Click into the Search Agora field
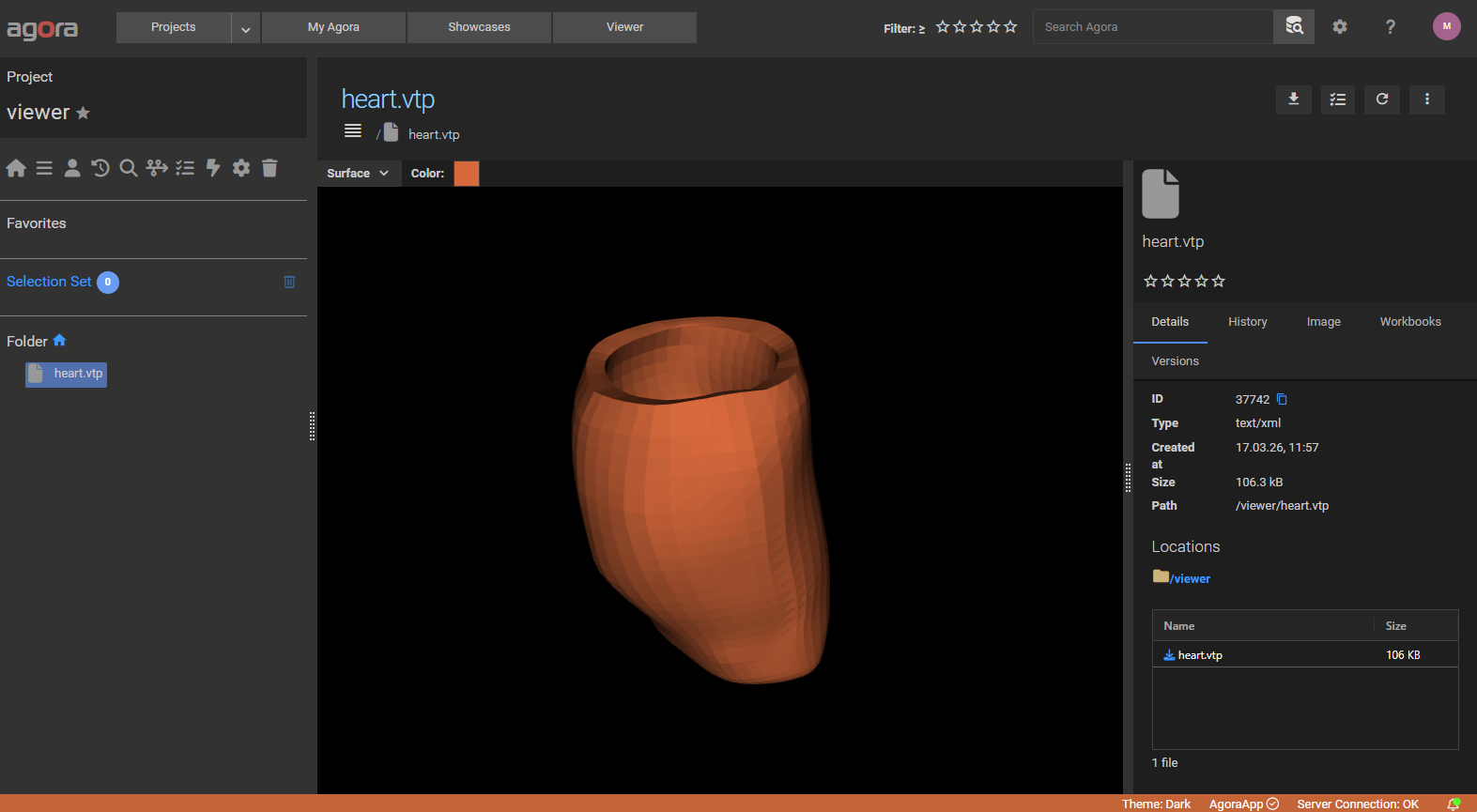Screen dimensions: 1477x812 coord(1152,27)
